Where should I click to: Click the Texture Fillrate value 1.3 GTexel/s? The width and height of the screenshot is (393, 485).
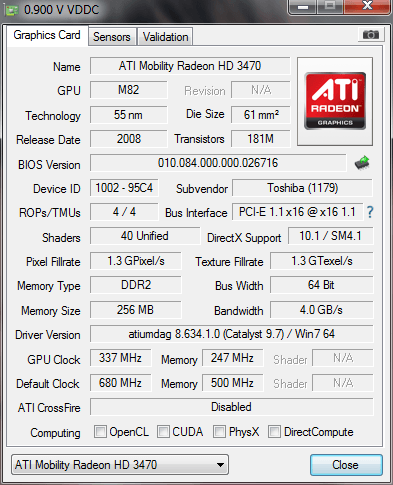[x=322, y=261]
